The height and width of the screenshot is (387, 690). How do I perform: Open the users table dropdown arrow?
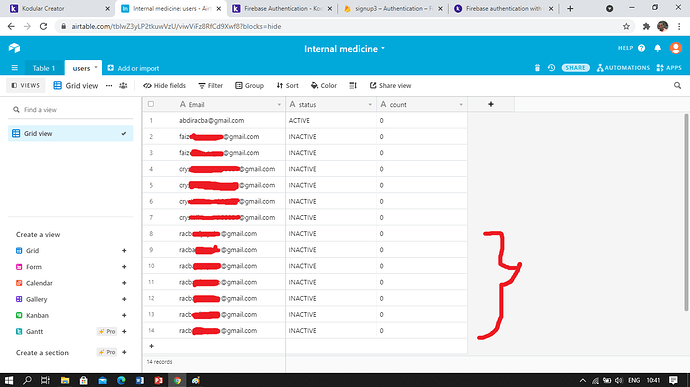[95, 67]
